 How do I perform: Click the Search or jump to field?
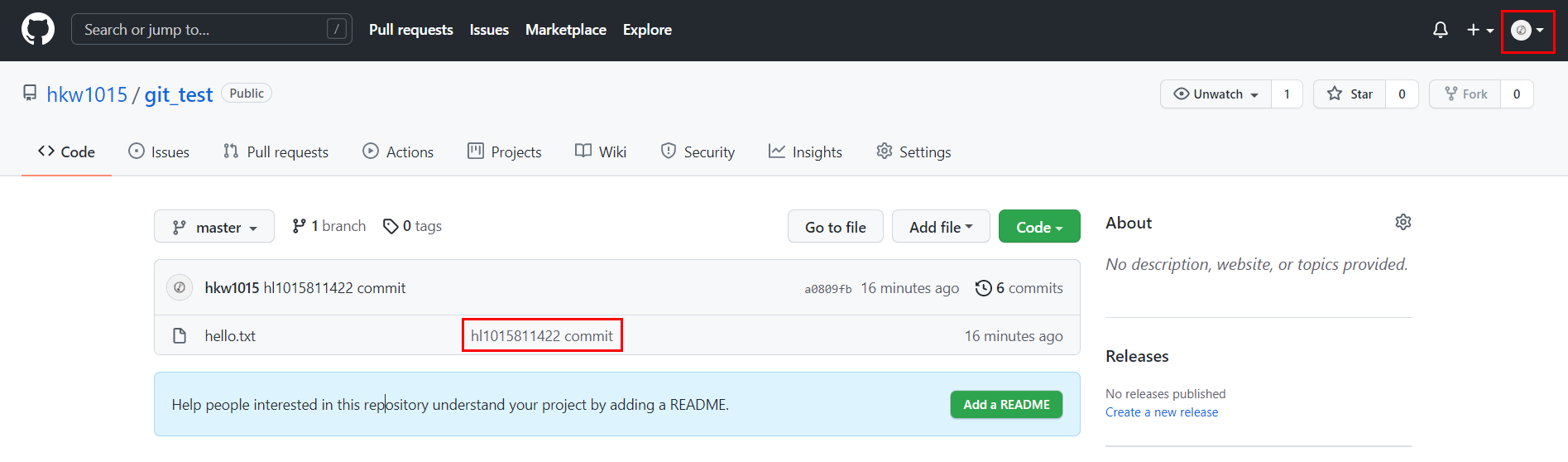tap(212, 30)
